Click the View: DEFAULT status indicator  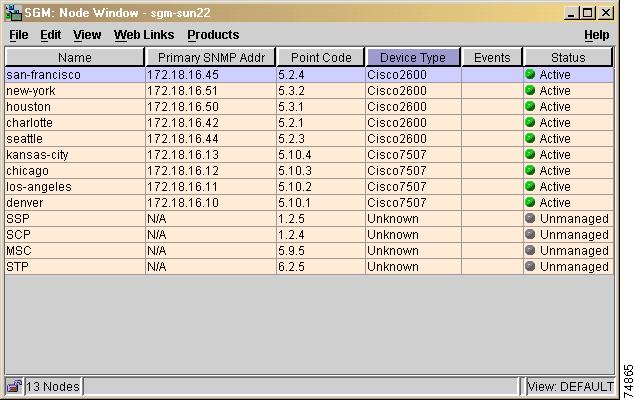click(570, 387)
